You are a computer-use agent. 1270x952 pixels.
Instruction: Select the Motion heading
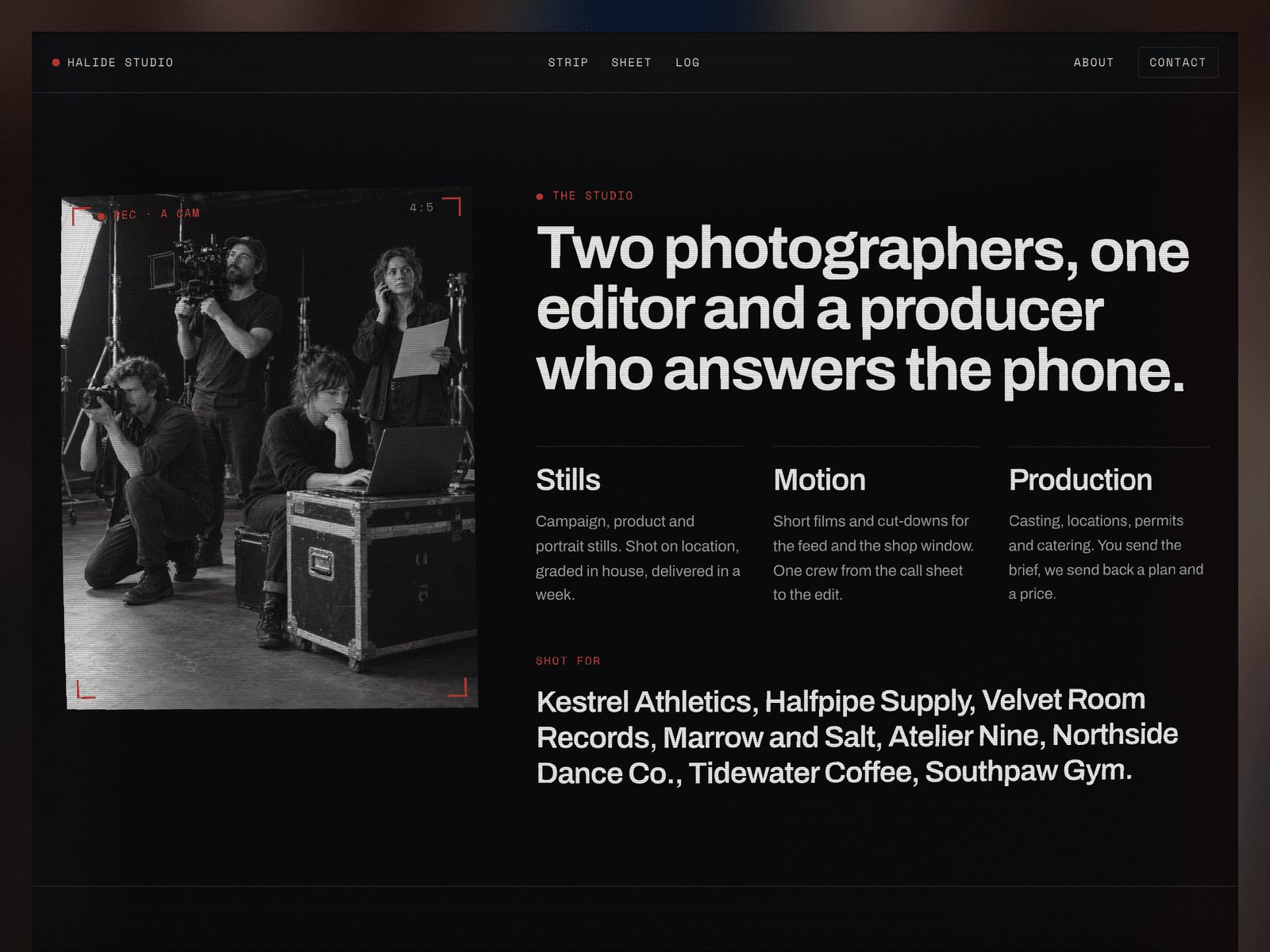click(x=819, y=480)
